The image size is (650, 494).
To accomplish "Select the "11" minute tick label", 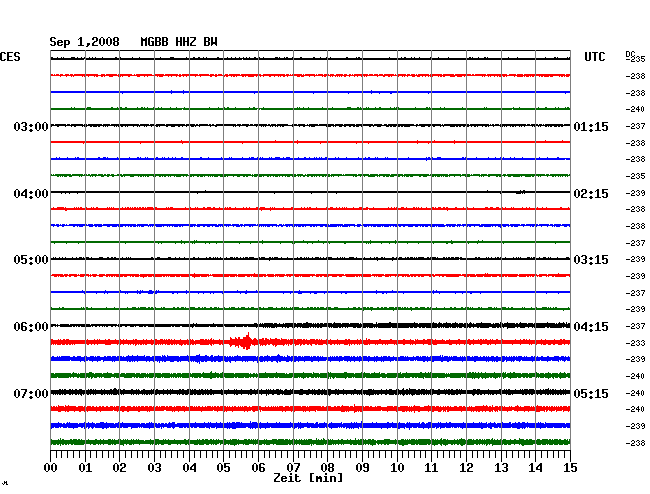I will click(431, 468).
